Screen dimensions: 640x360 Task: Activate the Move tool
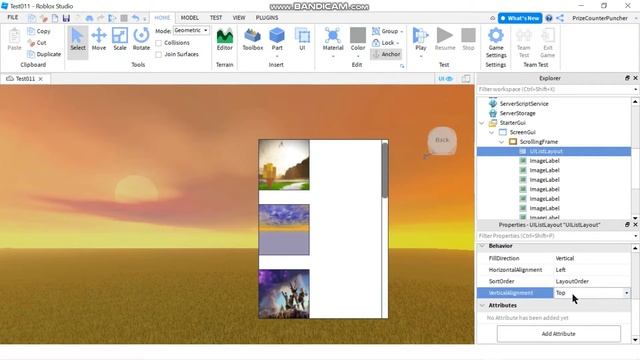point(99,40)
